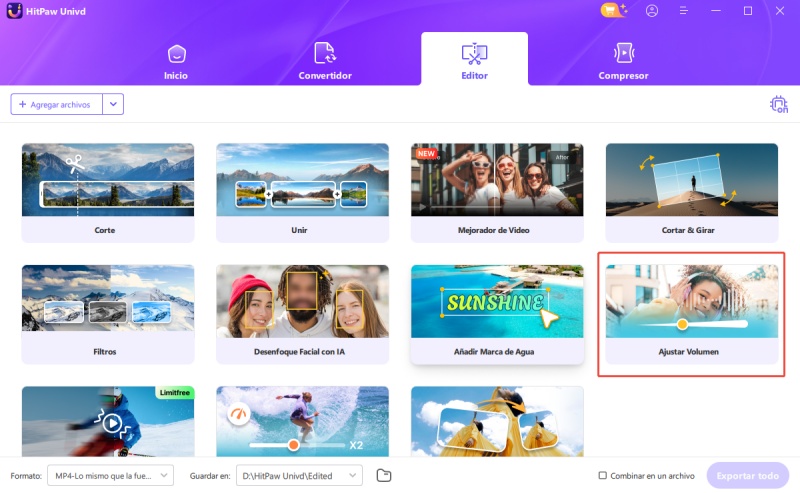Open the Mejorador de Video card
The height and width of the screenshot is (493, 800).
pos(497,192)
